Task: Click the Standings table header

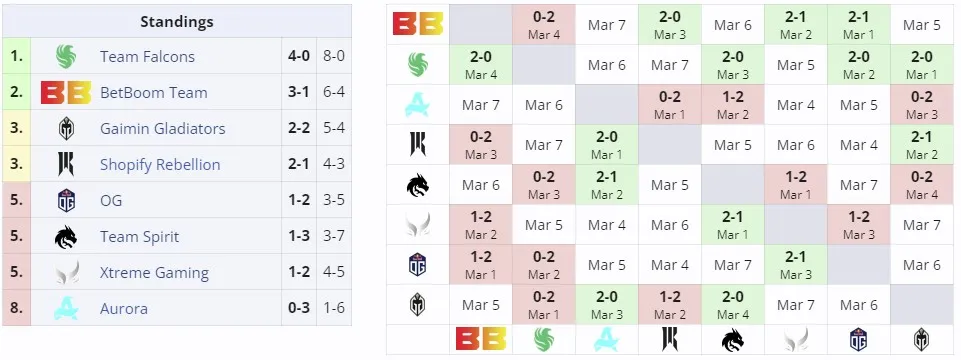Action: (177, 21)
